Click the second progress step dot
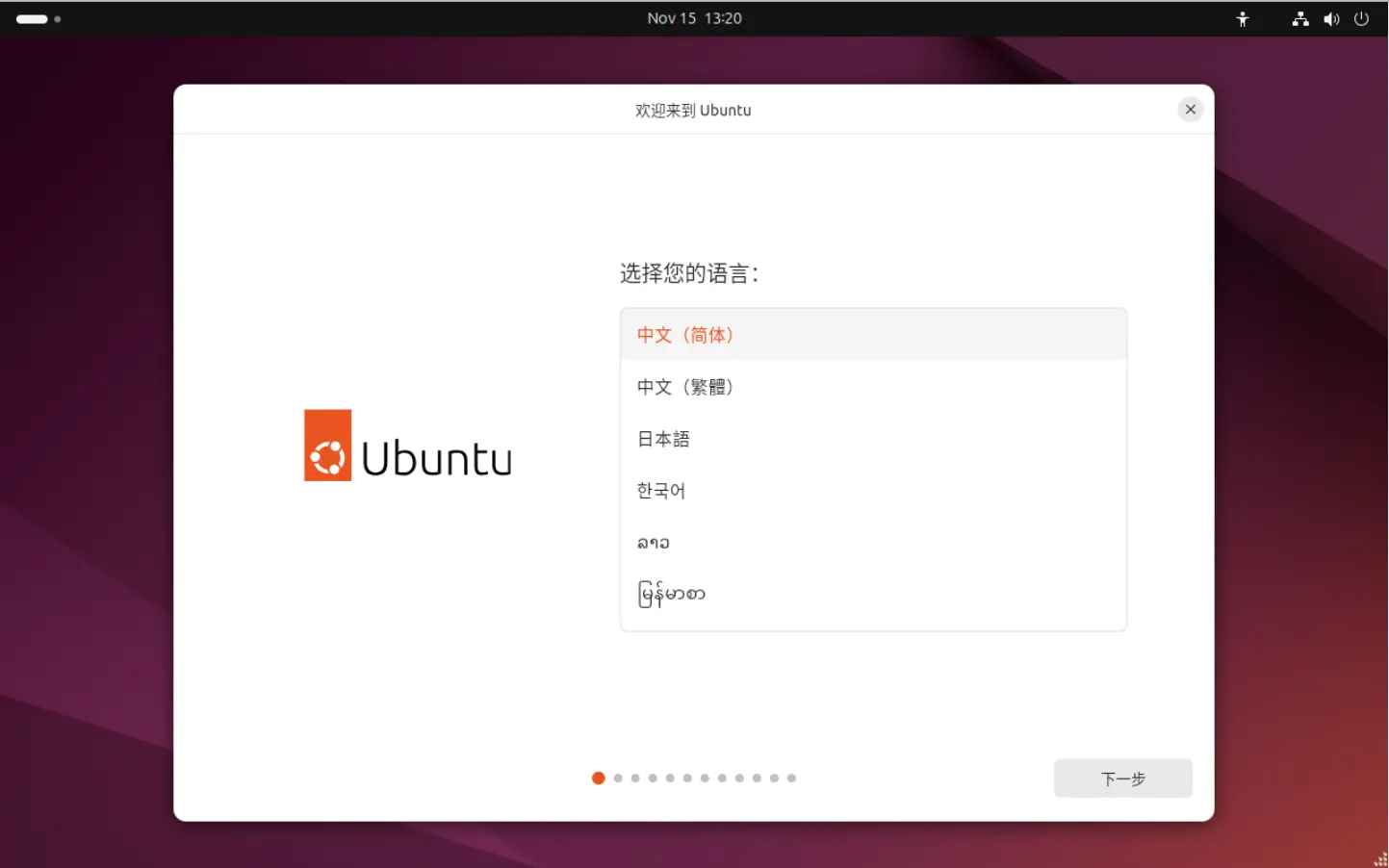This screenshot has height=868, width=1389. tap(618, 779)
